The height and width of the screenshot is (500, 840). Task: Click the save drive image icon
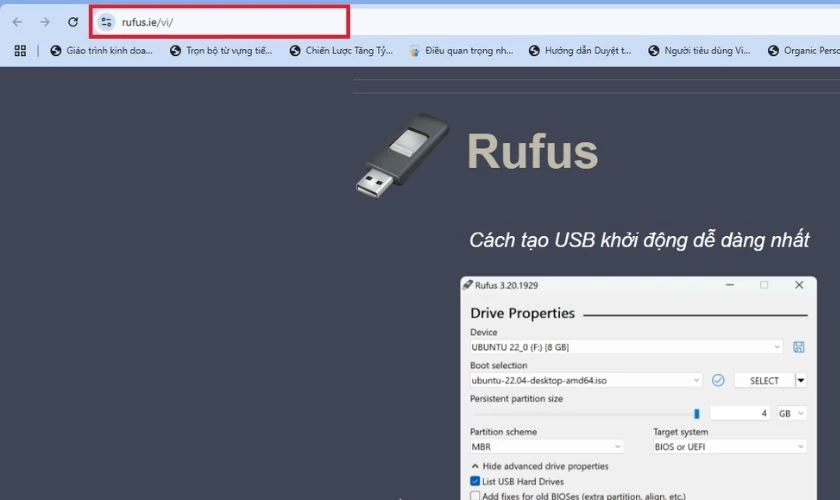point(798,347)
